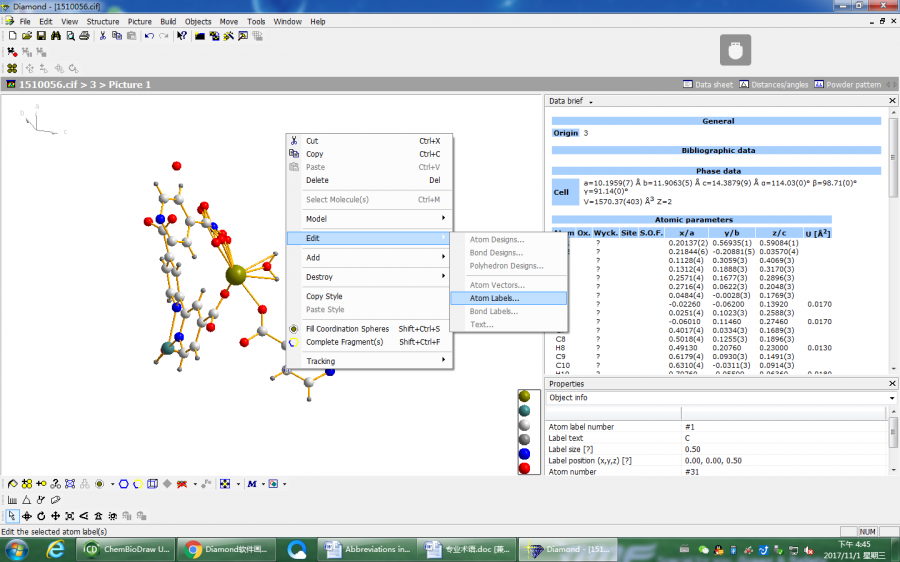The width and height of the screenshot is (900, 562).
Task: Open print preview icon
Action: [x=70, y=36]
